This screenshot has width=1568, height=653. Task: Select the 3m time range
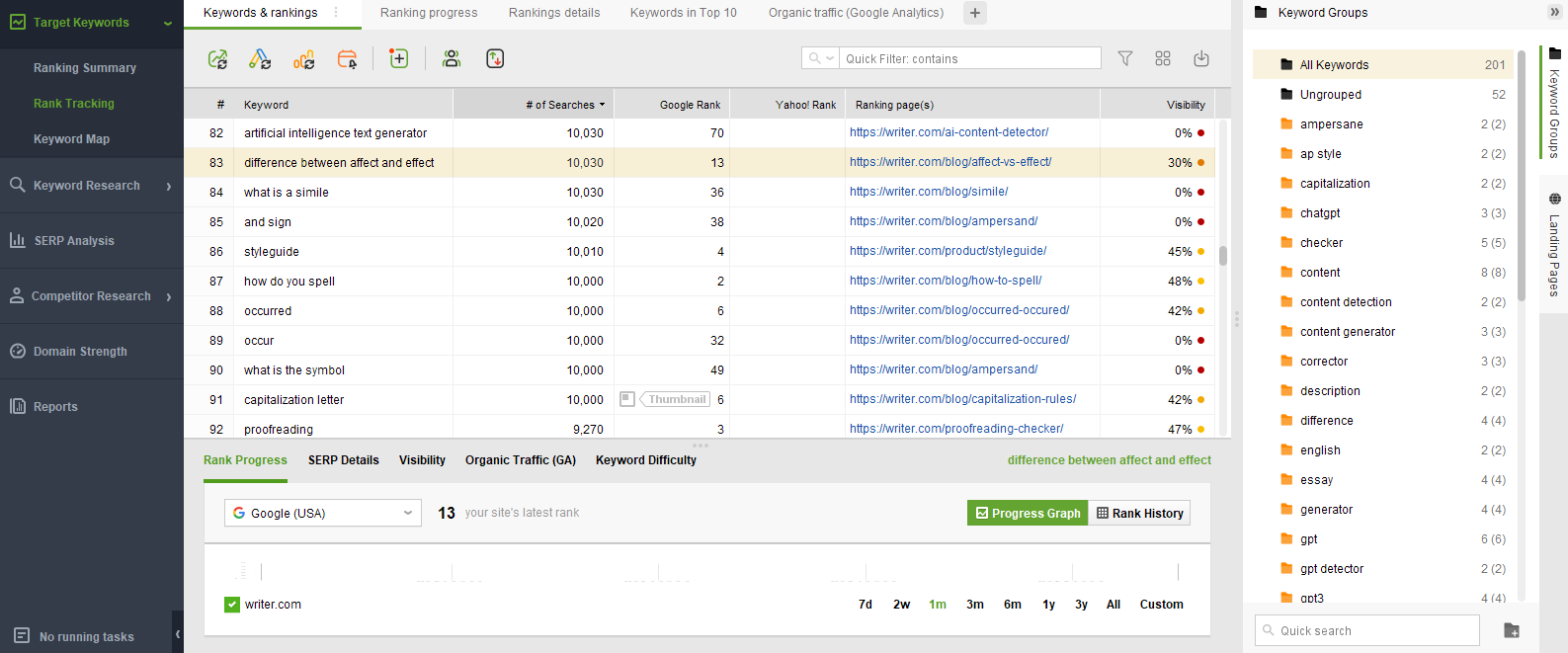pos(975,605)
